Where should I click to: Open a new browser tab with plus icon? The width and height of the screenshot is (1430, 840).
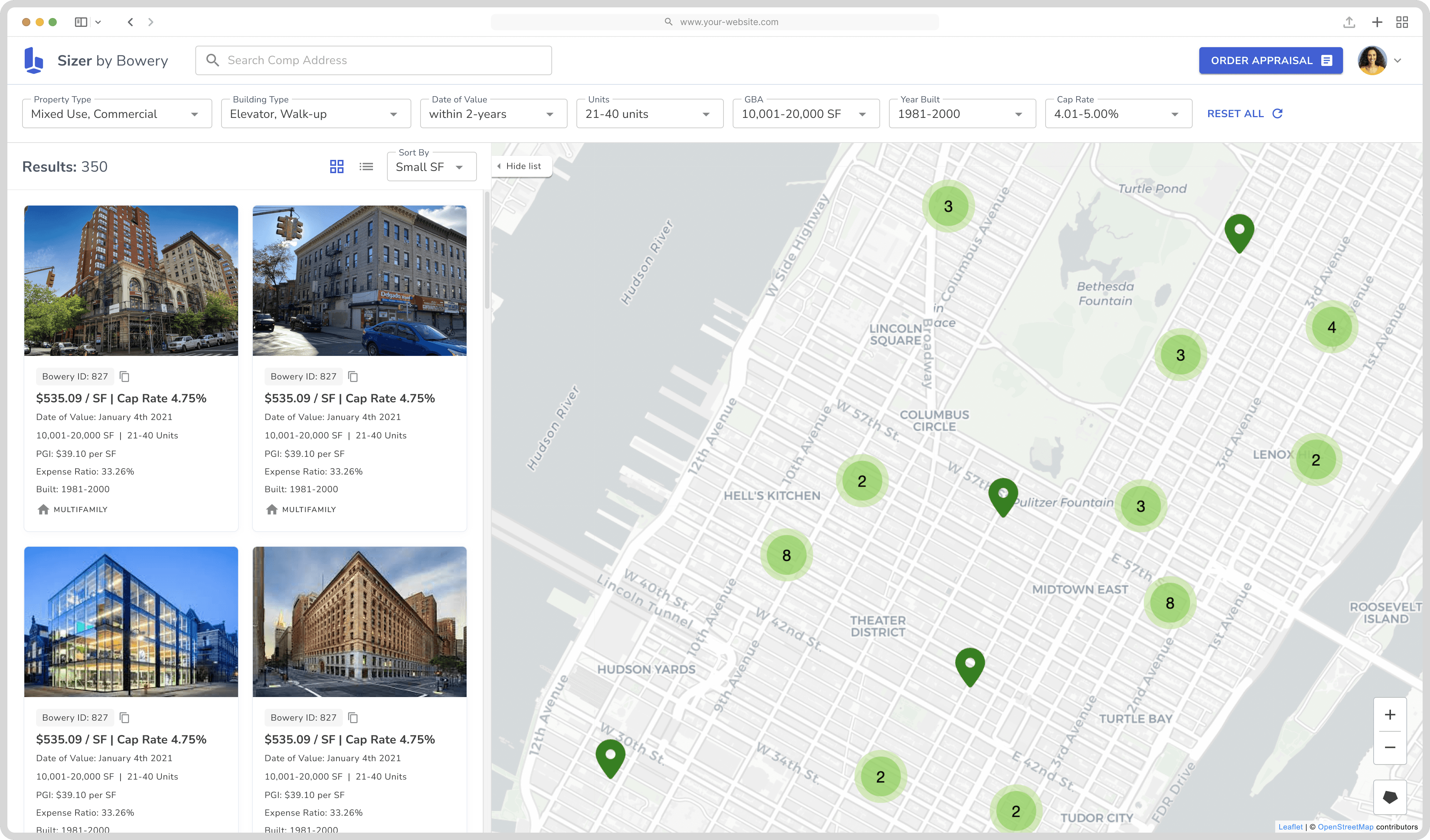point(1377,22)
